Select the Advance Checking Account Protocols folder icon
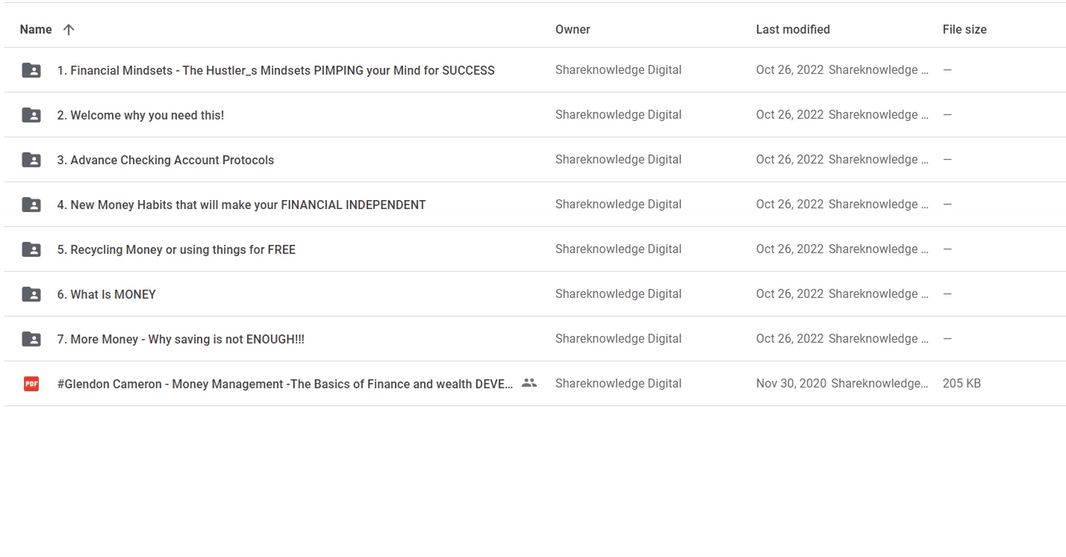 point(32,160)
